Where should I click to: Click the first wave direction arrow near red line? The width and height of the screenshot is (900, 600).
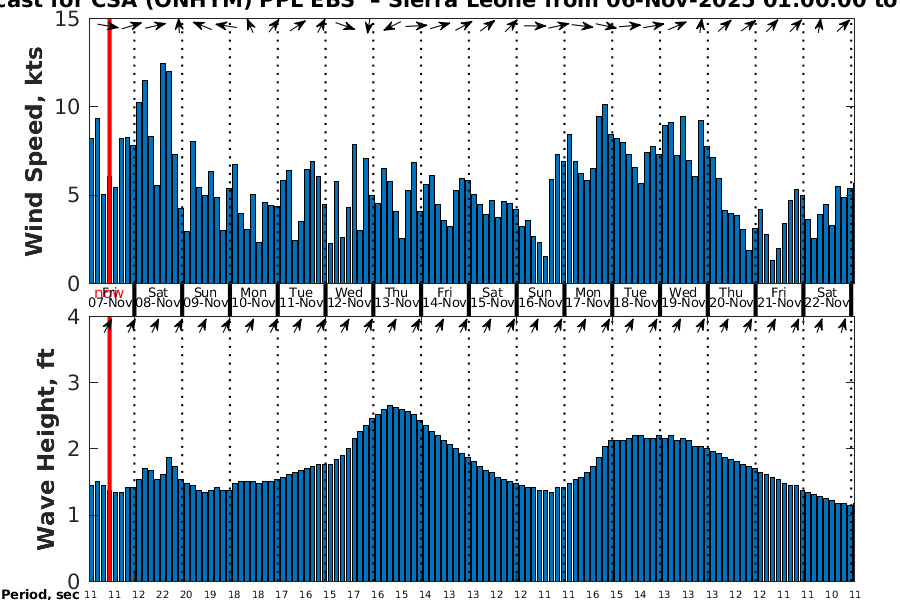(108, 325)
